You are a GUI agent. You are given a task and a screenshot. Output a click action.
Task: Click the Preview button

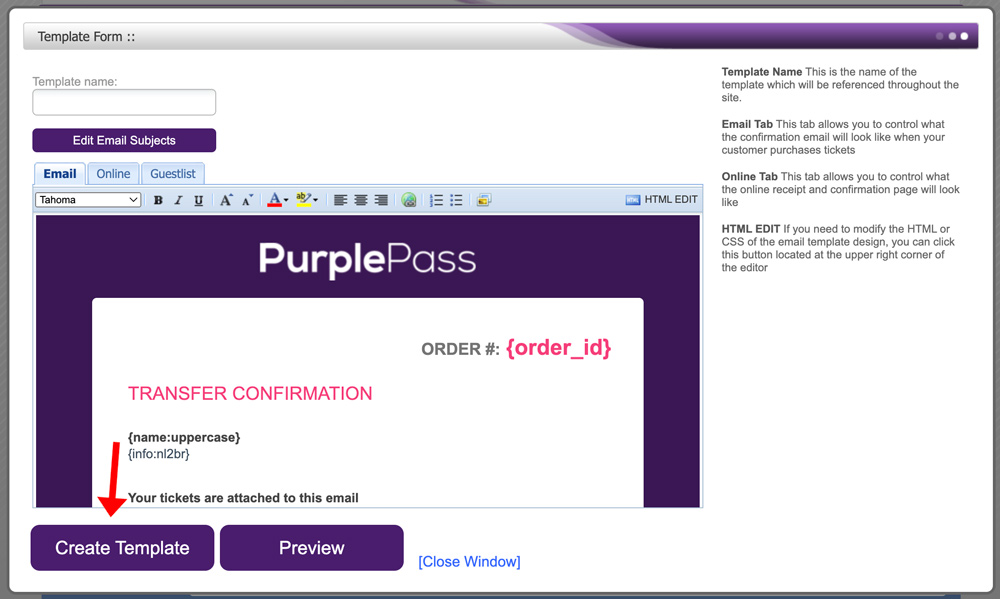pyautogui.click(x=312, y=547)
